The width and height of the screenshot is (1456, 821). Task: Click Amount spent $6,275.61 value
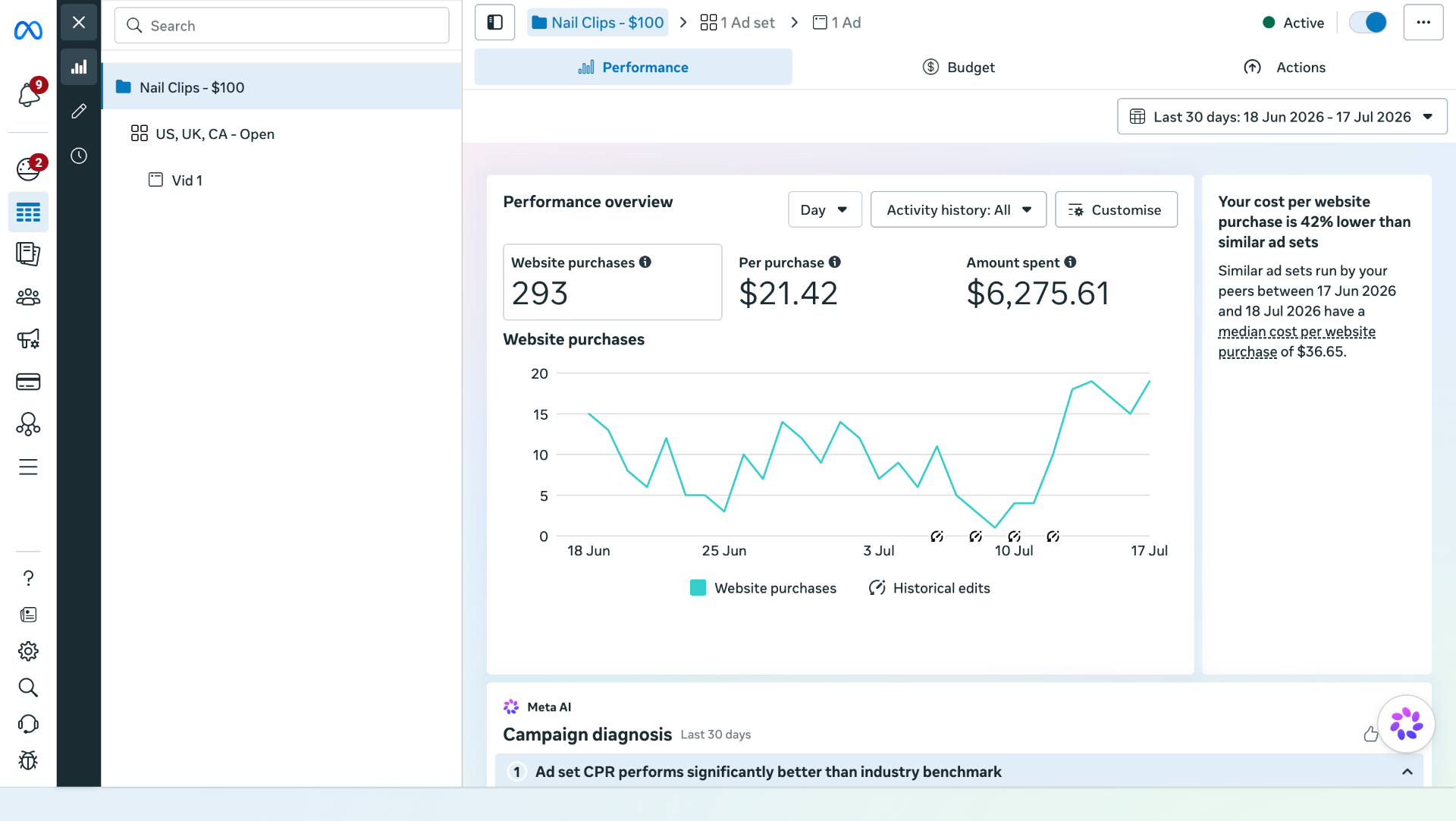[x=1037, y=293]
